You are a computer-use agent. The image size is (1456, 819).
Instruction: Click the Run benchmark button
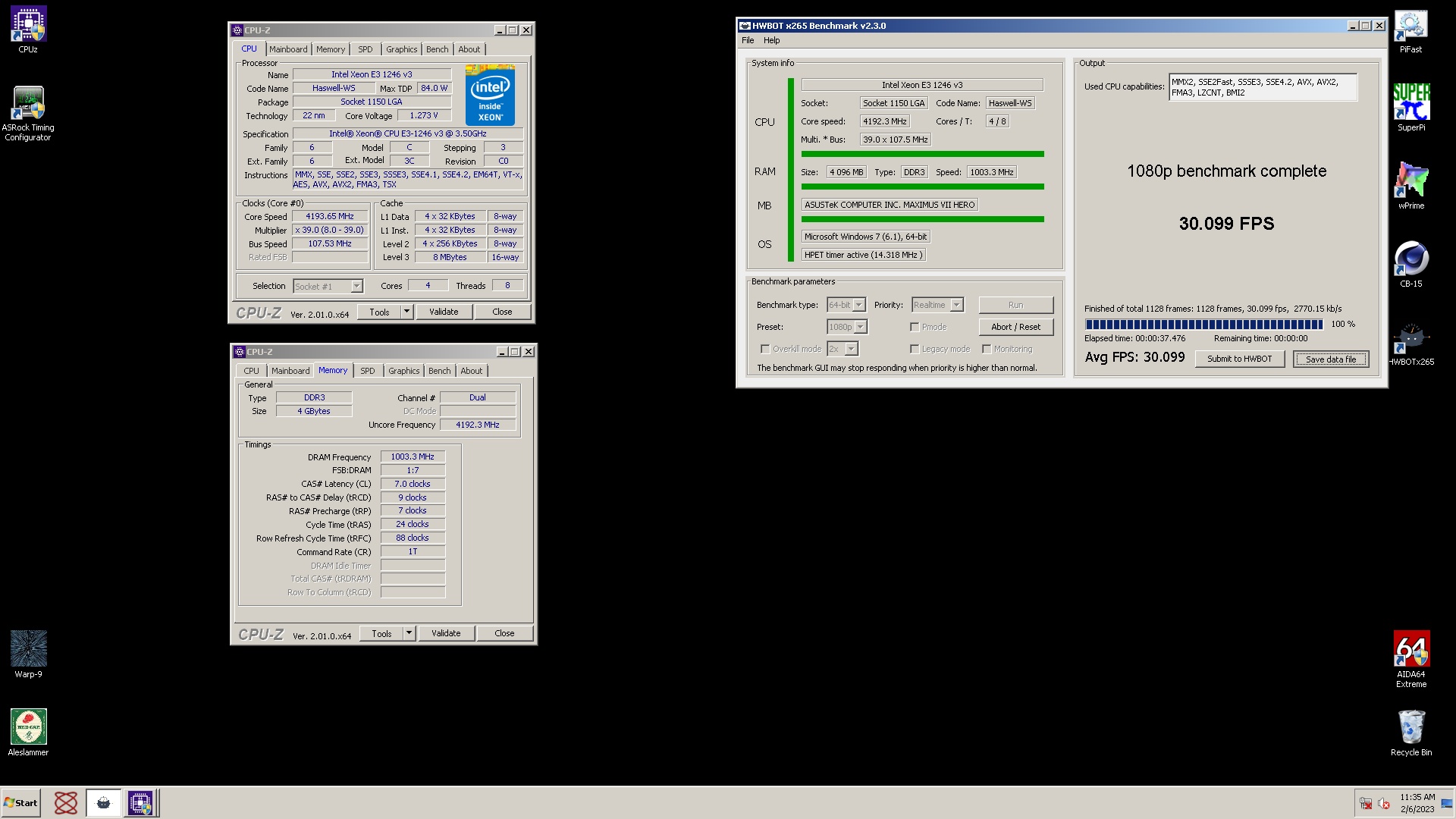1015,305
